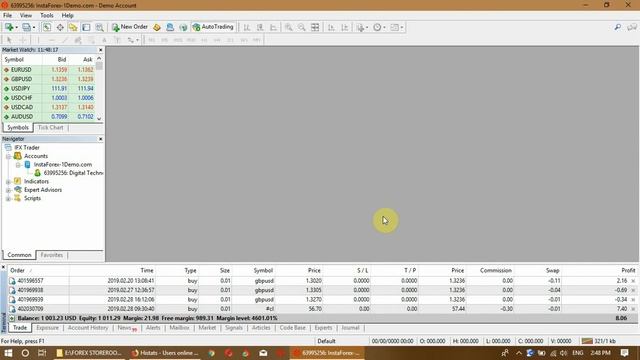Select the Draw Trendline tool
This screenshot has width=640, height=360.
(x=64, y=40)
